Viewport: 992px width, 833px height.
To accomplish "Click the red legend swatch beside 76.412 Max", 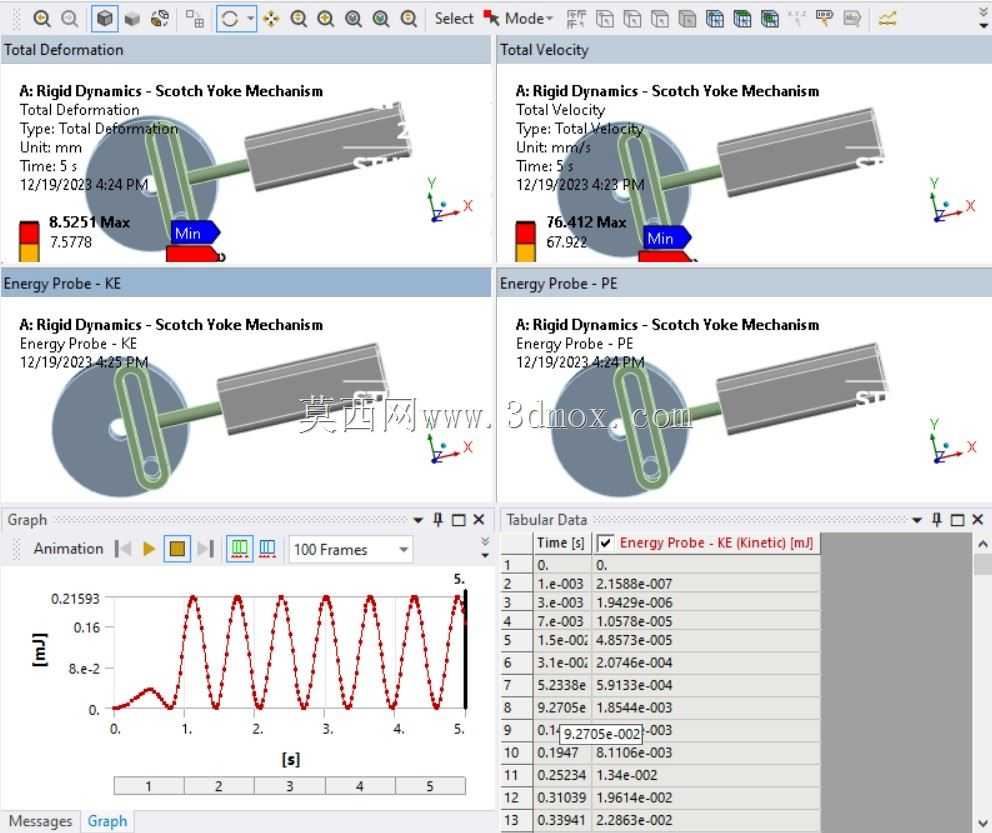I will click(x=525, y=232).
